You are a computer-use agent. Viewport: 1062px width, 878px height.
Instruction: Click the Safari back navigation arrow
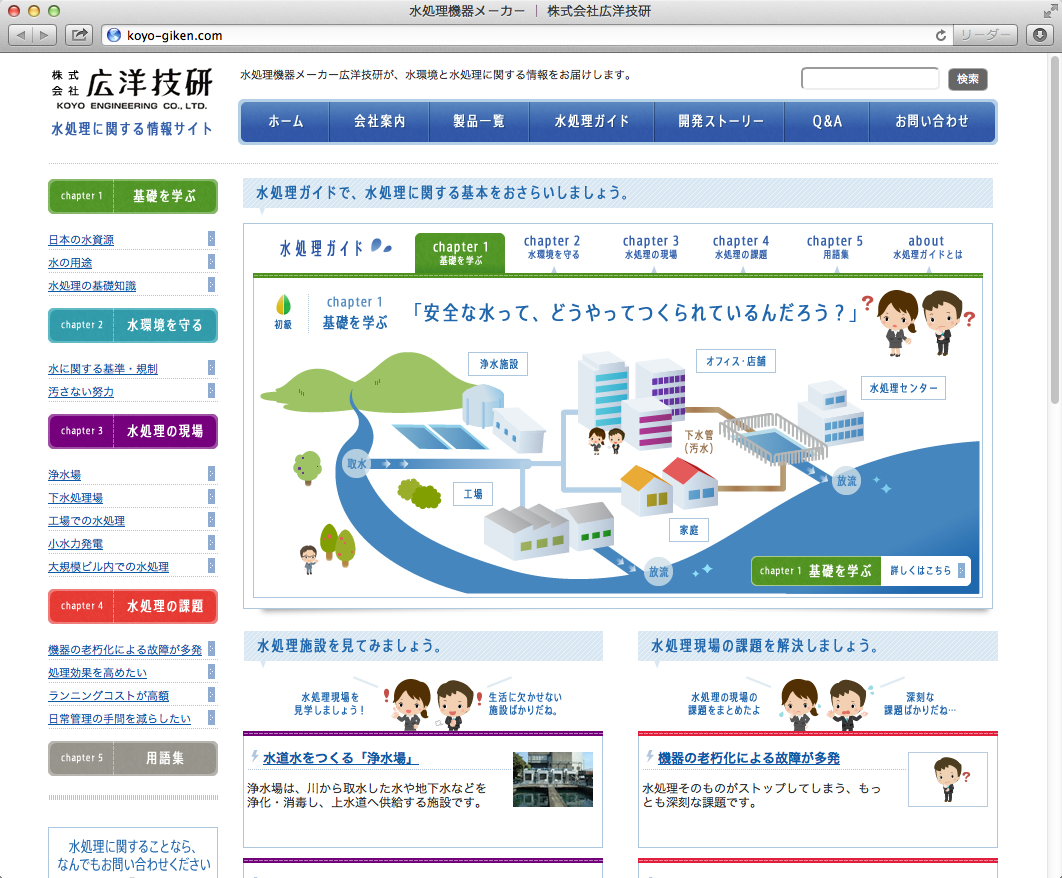click(22, 35)
